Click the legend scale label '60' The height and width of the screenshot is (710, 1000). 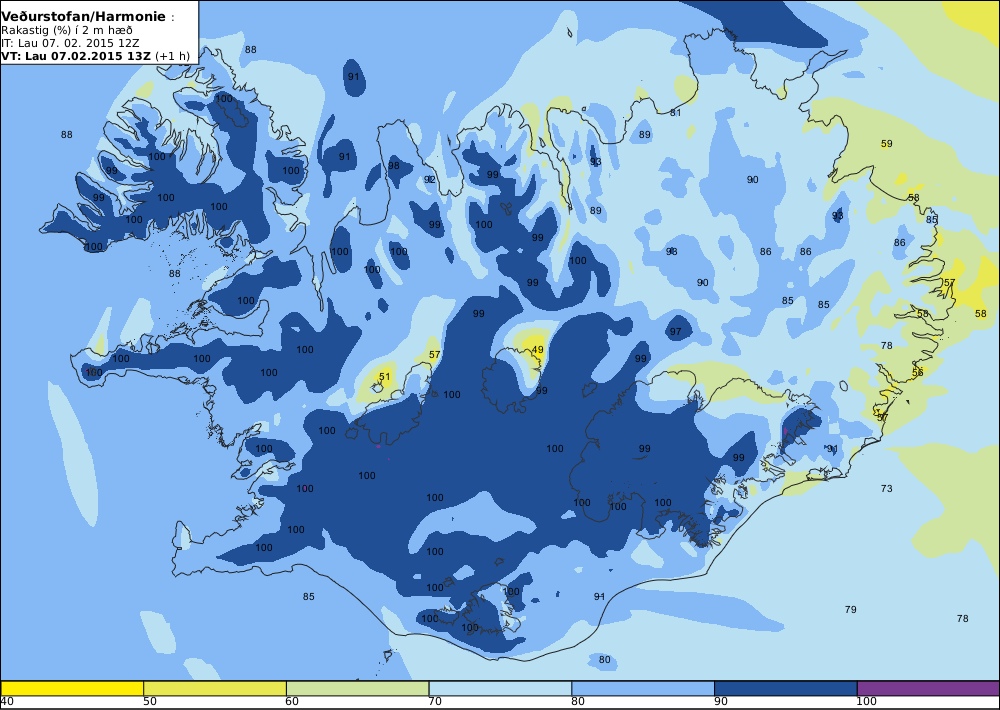point(292,702)
